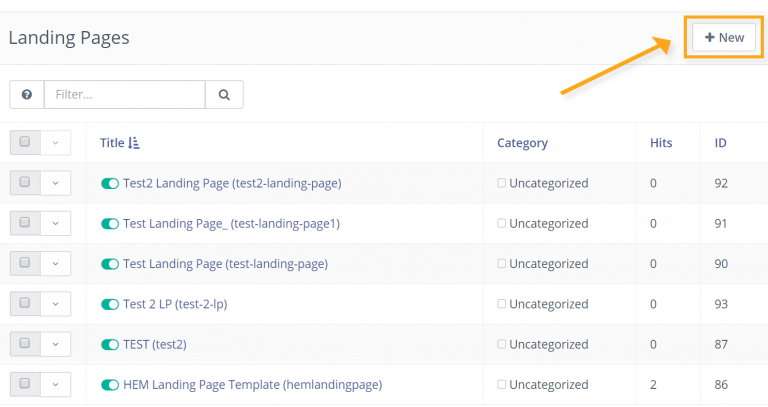The width and height of the screenshot is (768, 407).
Task: Open Test2 Landing Page (test2-landing-page)
Action: (232, 184)
